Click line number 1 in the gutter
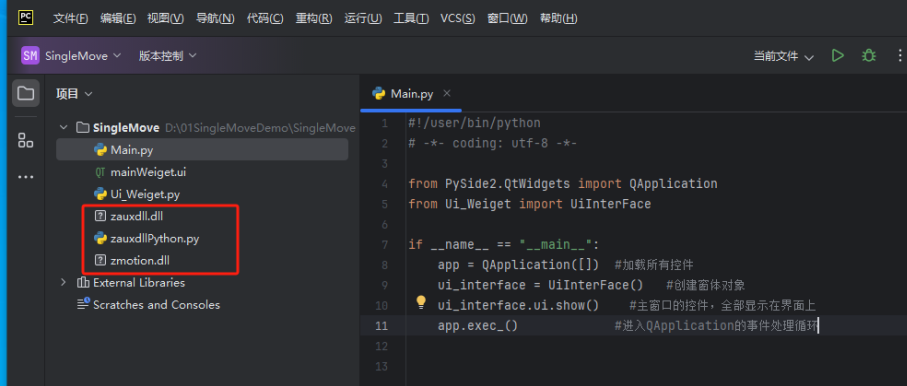Image resolution: width=907 pixels, height=386 pixels. click(x=385, y=123)
